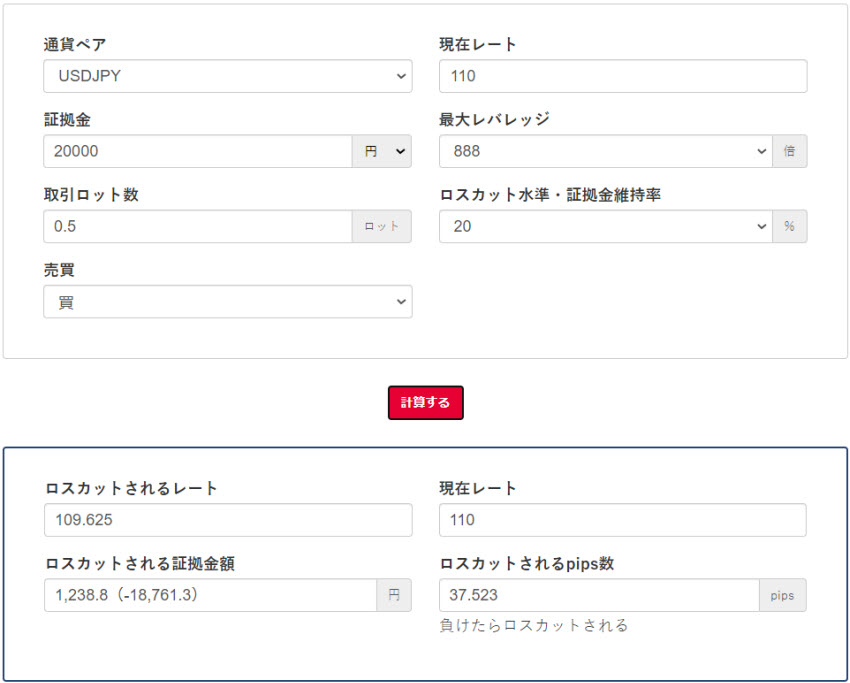Open the ロスカット水準・証拠金維持率 dropdown

point(604,226)
